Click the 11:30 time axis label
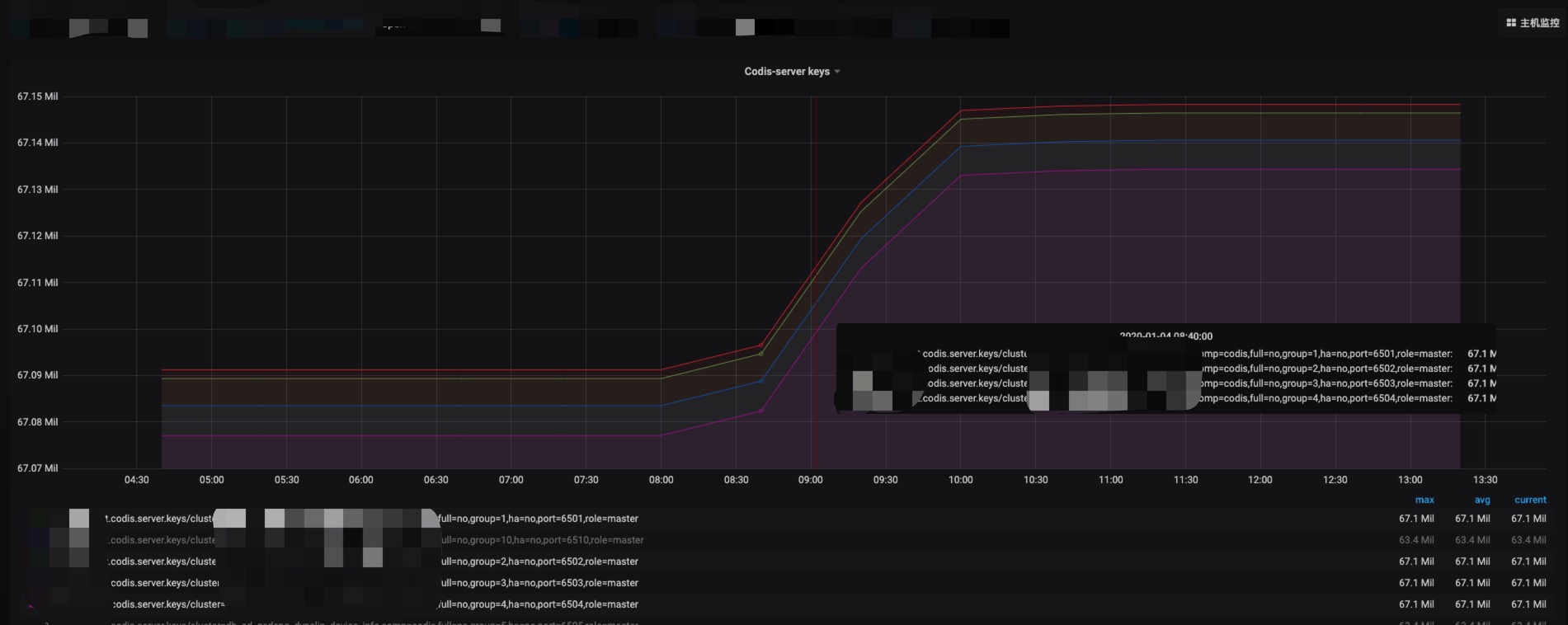This screenshot has width=1568, height=625. (x=1185, y=480)
